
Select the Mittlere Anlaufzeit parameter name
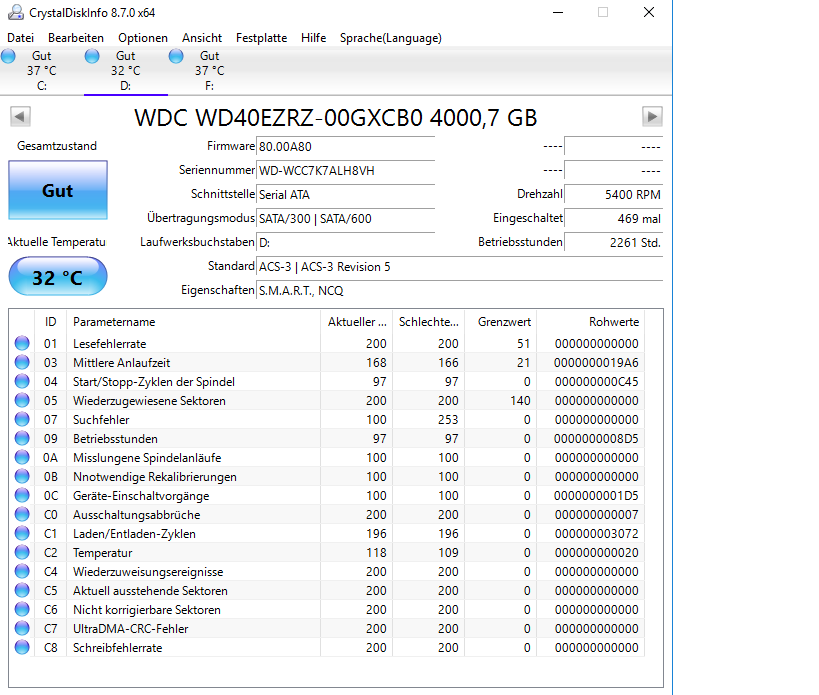click(x=122, y=362)
